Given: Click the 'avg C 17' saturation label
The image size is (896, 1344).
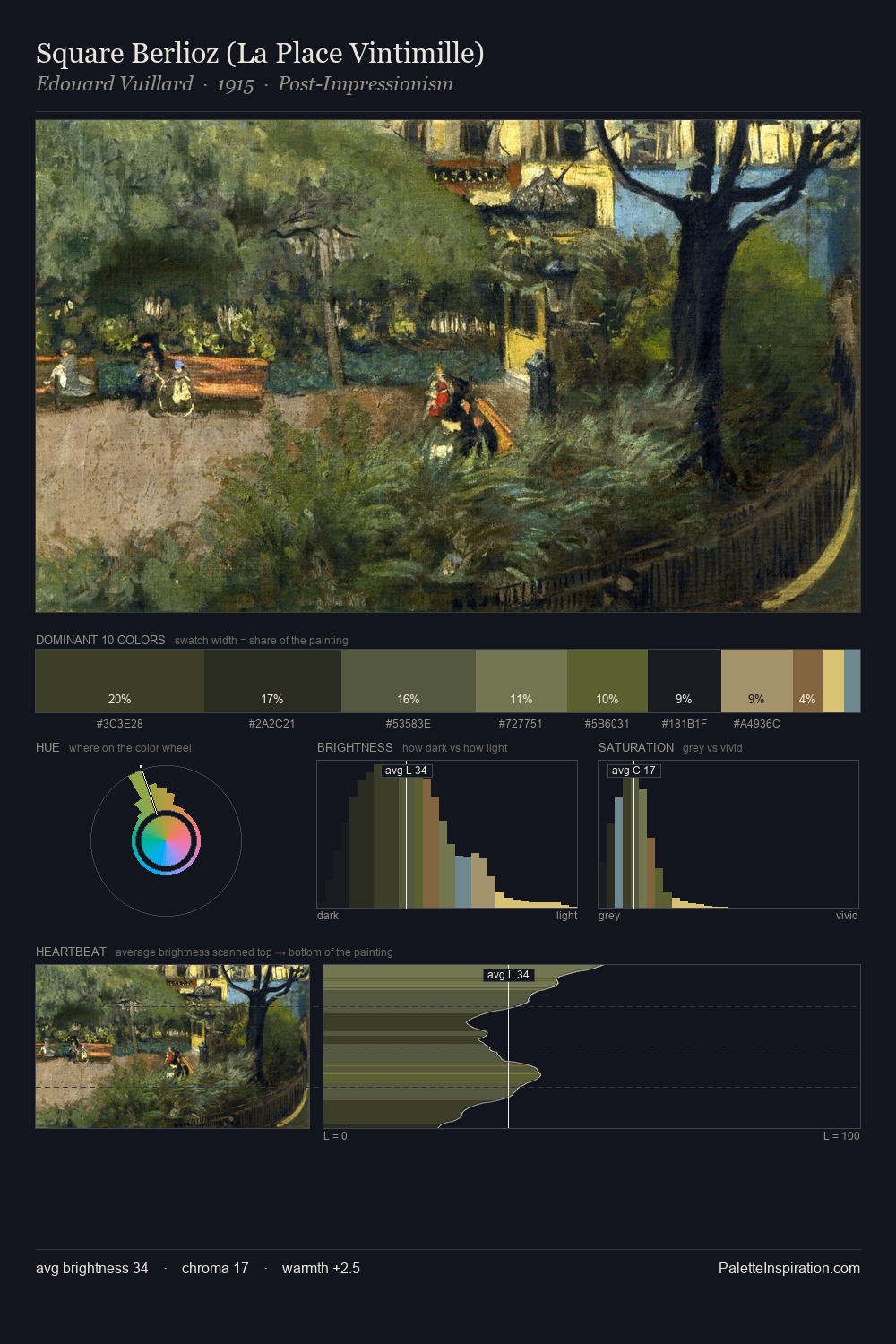Looking at the screenshot, I should pos(633,771).
